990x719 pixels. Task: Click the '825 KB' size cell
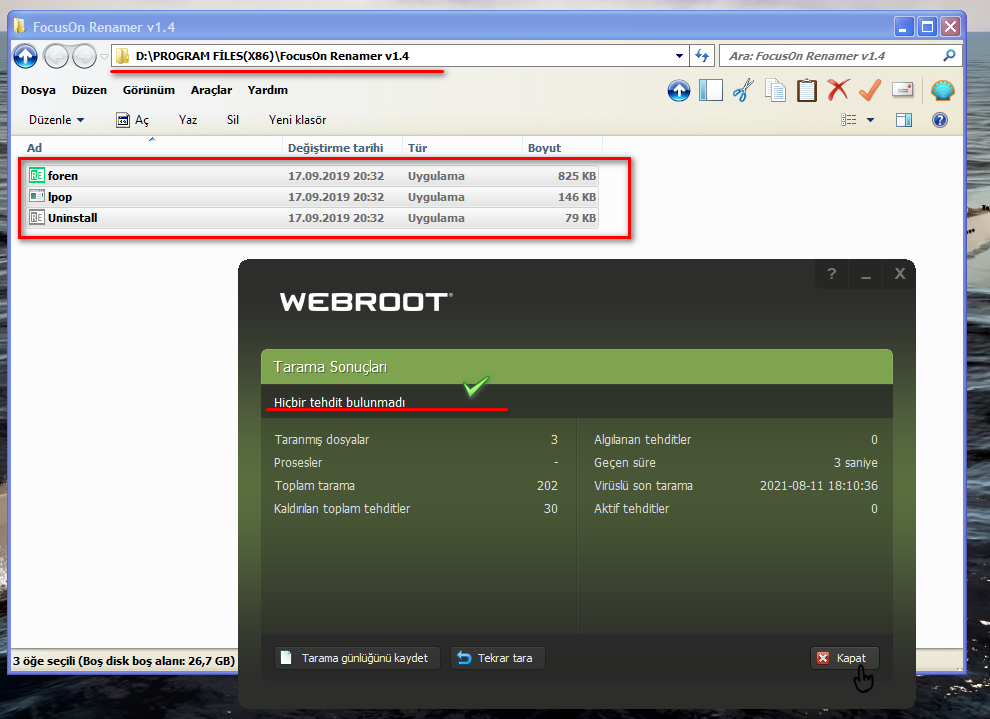pyautogui.click(x=576, y=176)
